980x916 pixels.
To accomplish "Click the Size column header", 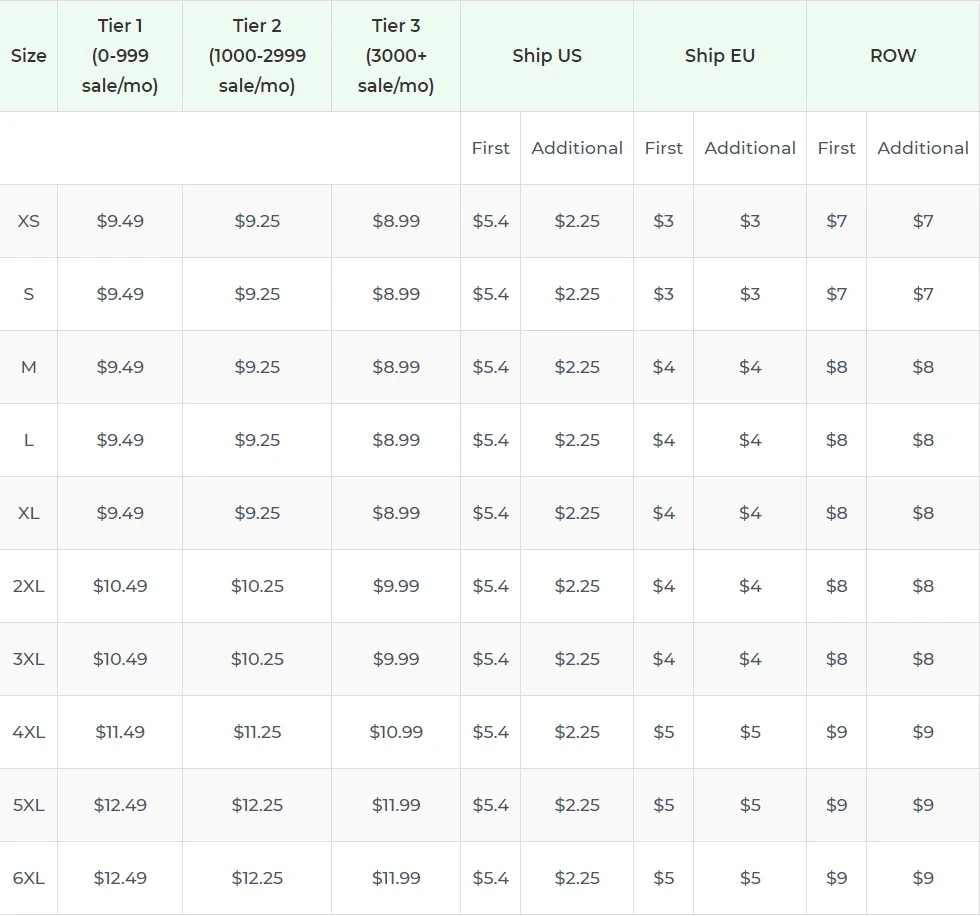I will click(x=28, y=55).
